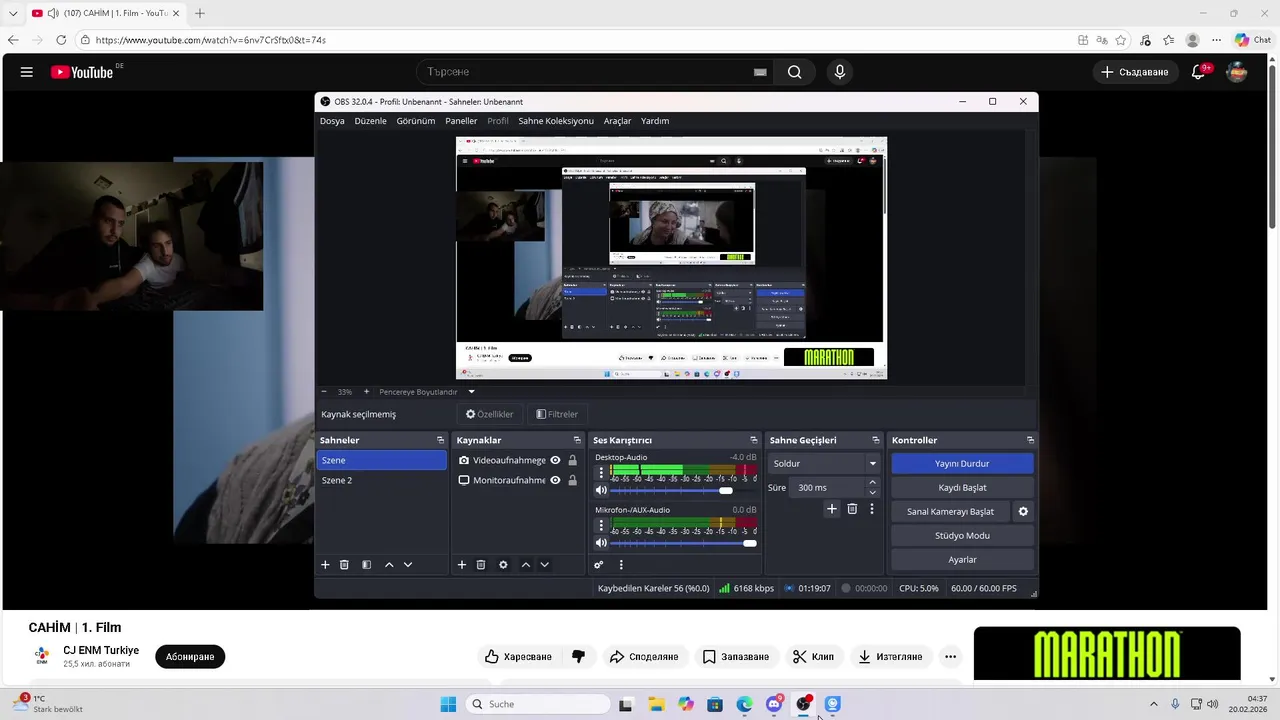Open source properties gear in Kaynaklar toolbar
This screenshot has height=720, width=1280.
503,565
